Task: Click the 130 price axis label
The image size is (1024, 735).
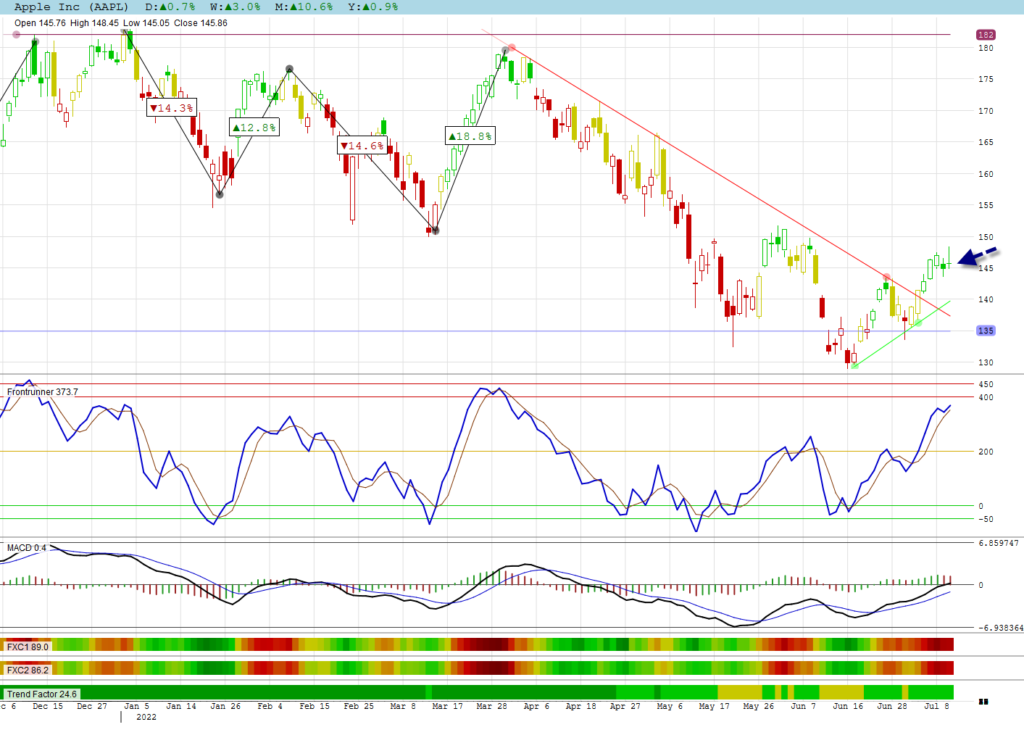Action: pos(985,362)
